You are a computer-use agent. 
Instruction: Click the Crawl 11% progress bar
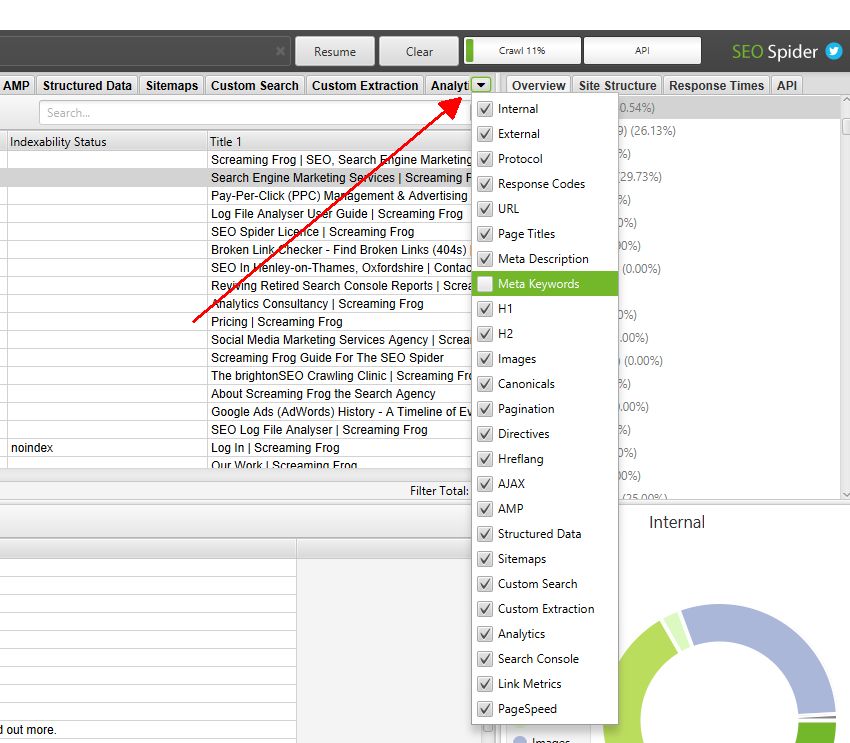[x=522, y=51]
